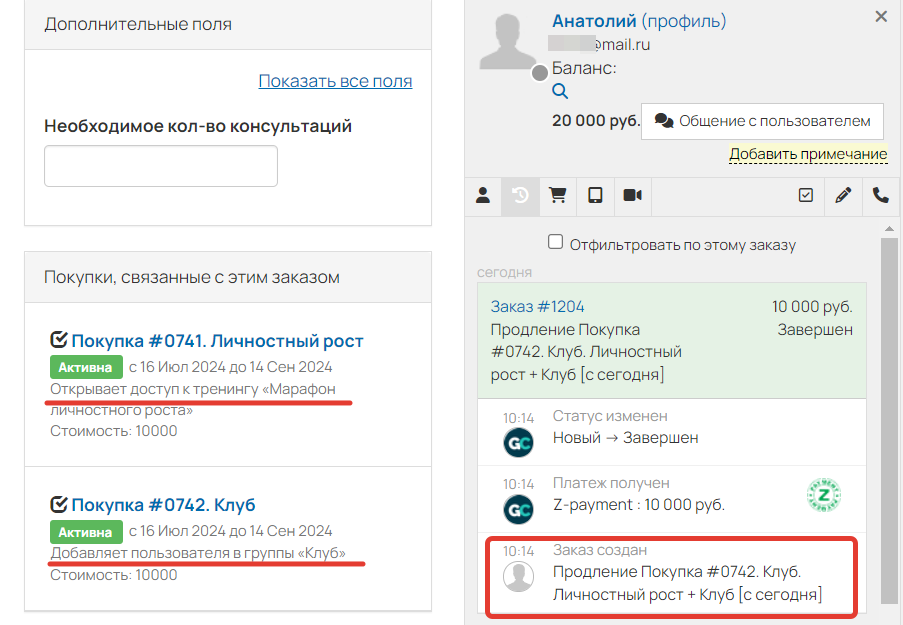Open the tablet device tab icon

pyautogui.click(x=595, y=196)
